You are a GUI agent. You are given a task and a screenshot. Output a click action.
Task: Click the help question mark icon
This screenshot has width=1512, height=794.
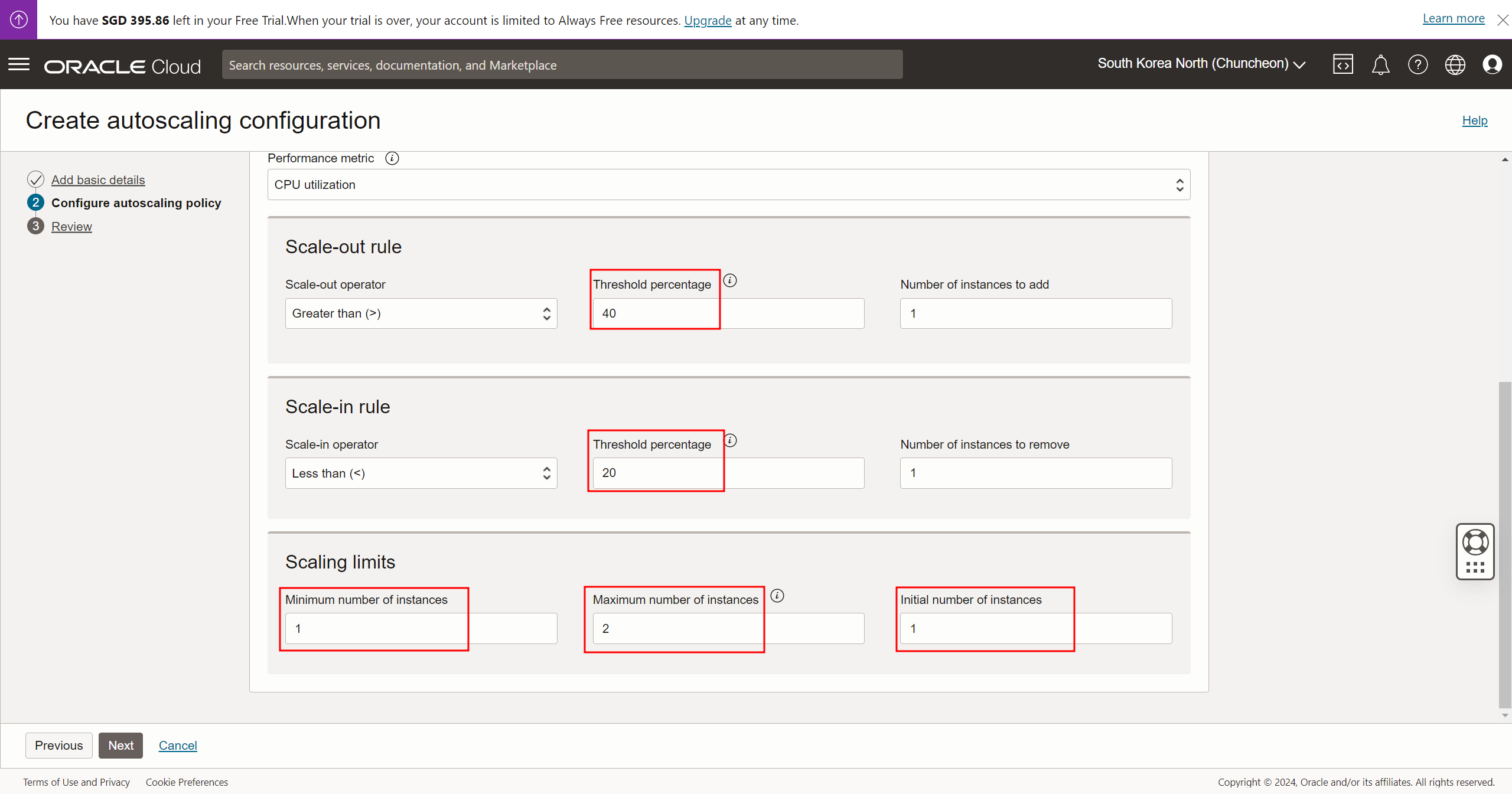[1417, 64]
